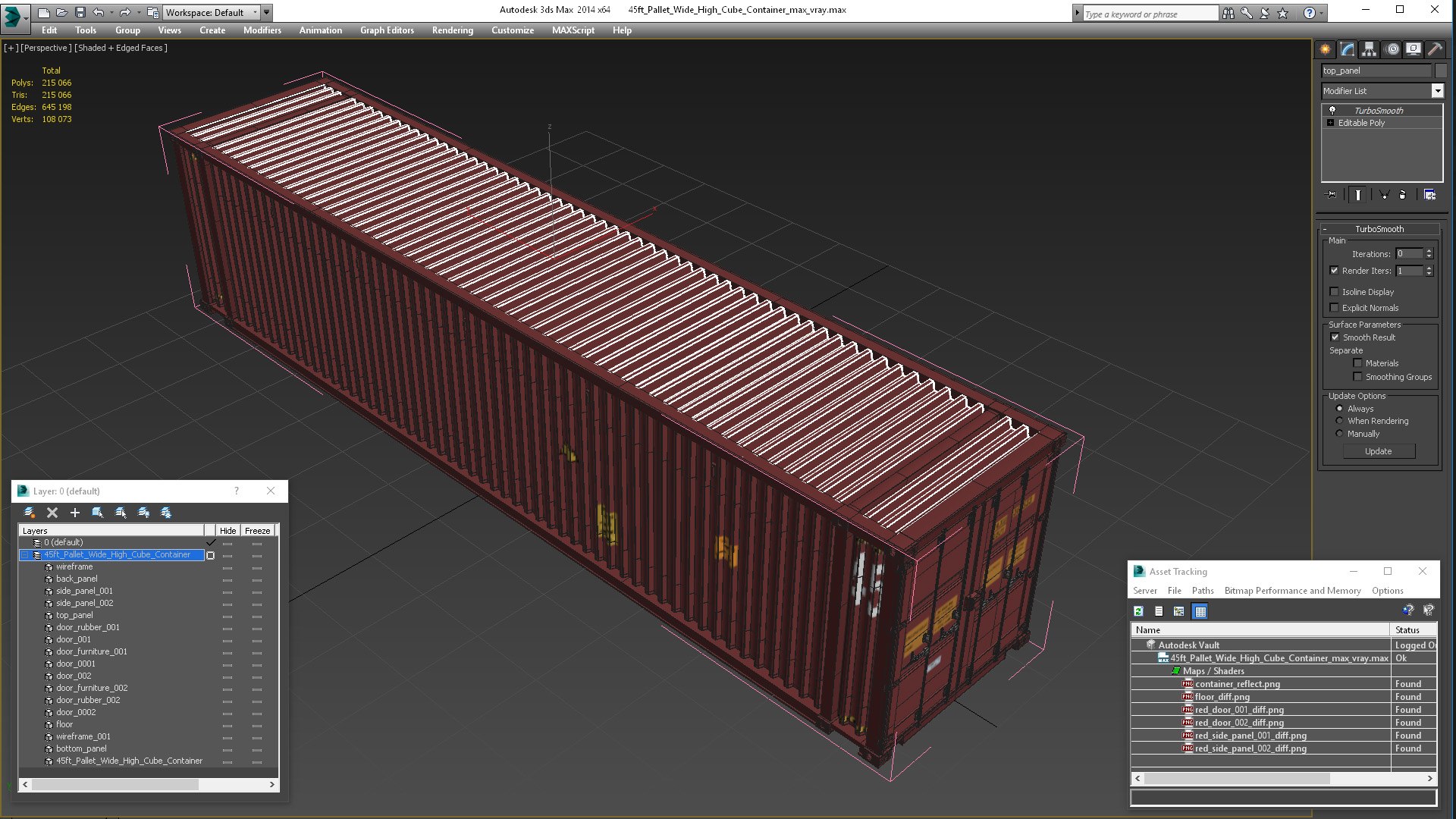This screenshot has height=819, width=1456.
Task: Collapse the TurboSmooth rollout header
Action: (x=1379, y=229)
